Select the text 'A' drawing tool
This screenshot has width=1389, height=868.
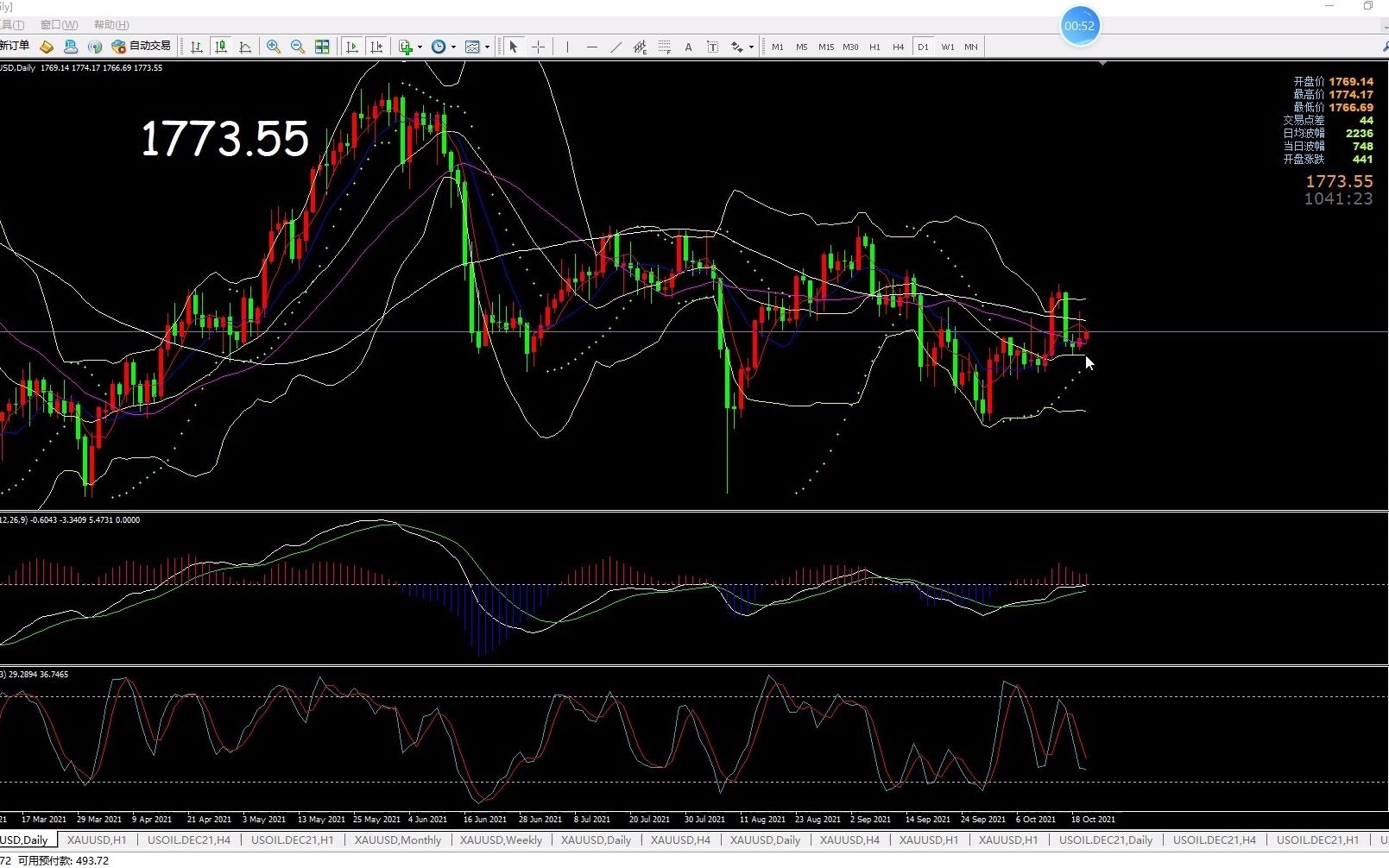(688, 47)
